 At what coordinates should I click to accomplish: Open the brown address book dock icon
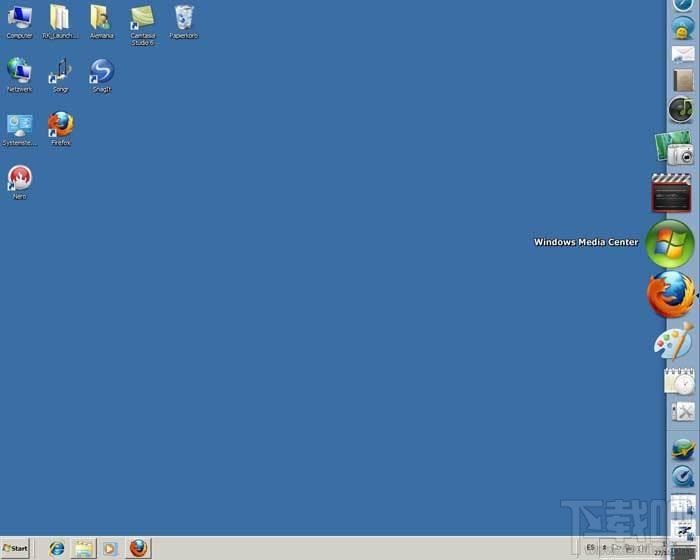pyautogui.click(x=683, y=81)
